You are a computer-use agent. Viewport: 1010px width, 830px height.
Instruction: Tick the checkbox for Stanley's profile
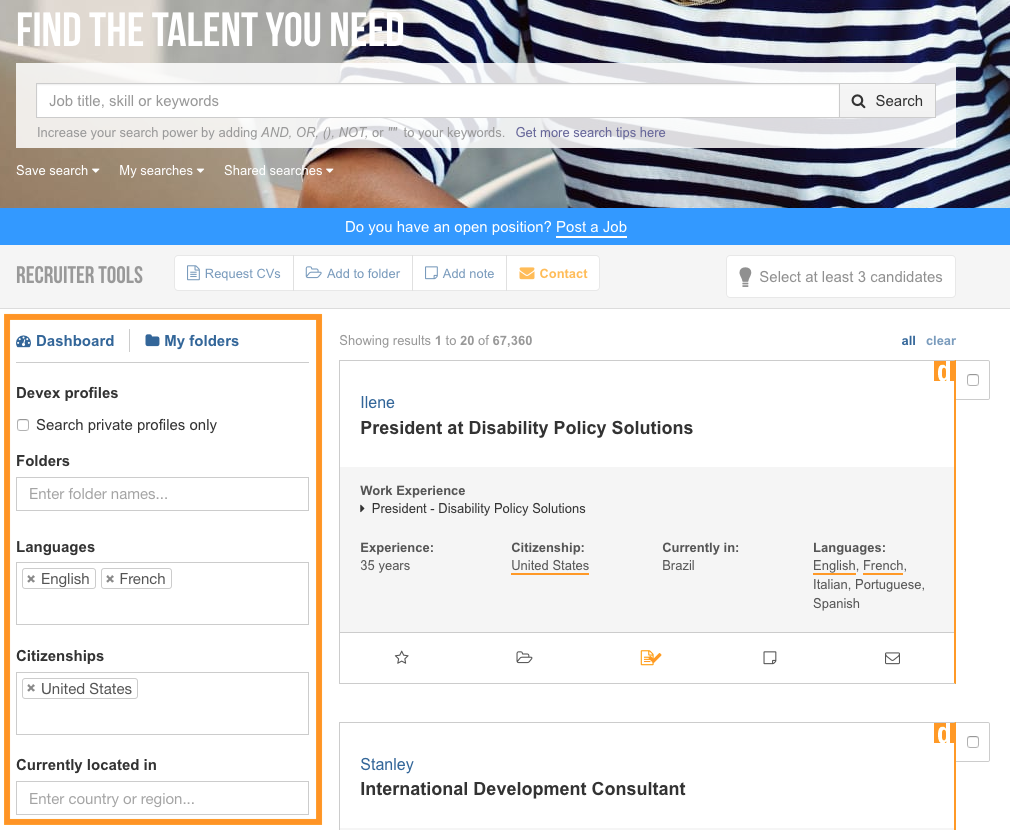(x=973, y=742)
